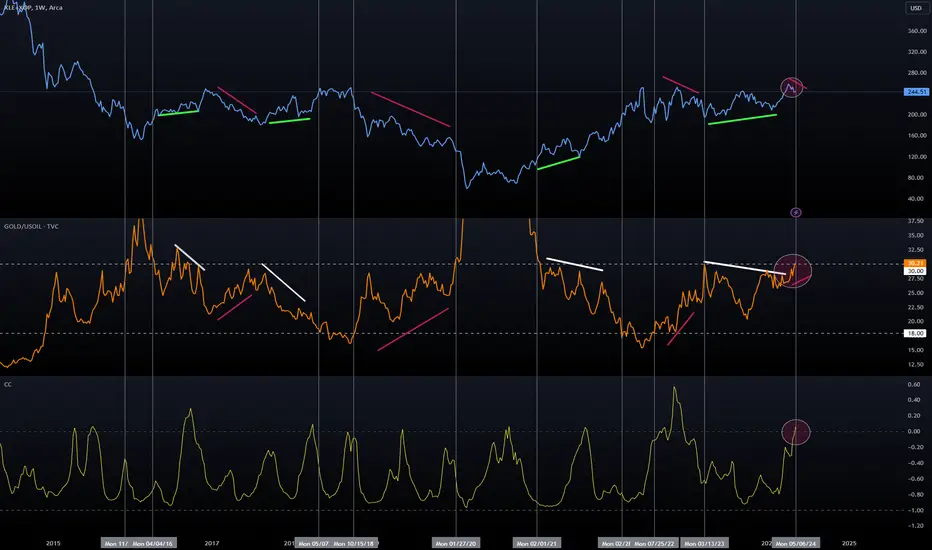Select the 1W Arca symbol legend
932x550 pixels.
pos(33,8)
